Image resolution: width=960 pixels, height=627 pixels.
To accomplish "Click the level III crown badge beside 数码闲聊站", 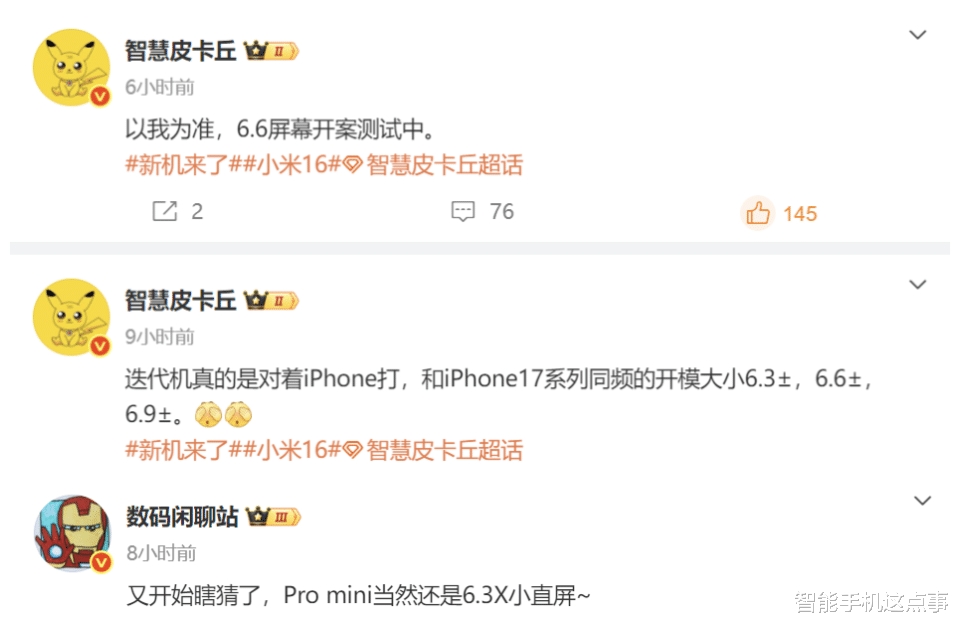I will (x=274, y=517).
